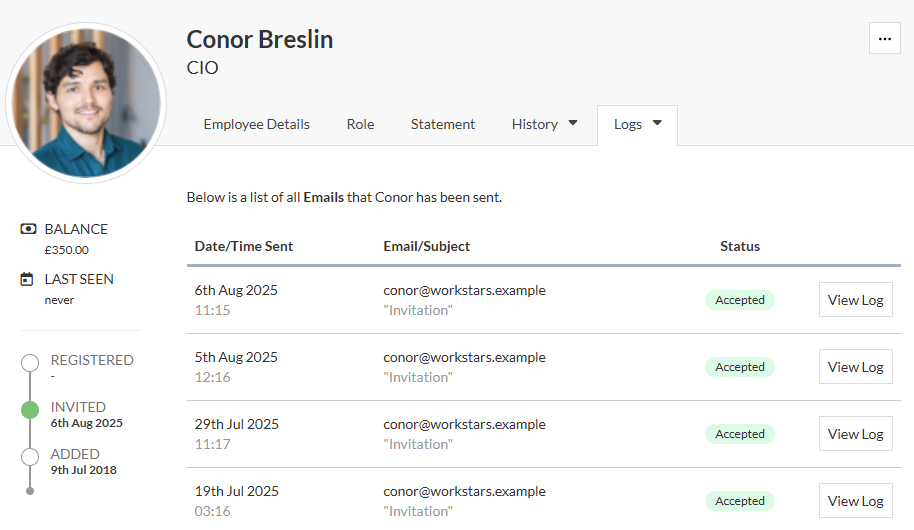914x530 pixels.
Task: Sort by Date/Time Sent column header
Action: [x=244, y=246]
